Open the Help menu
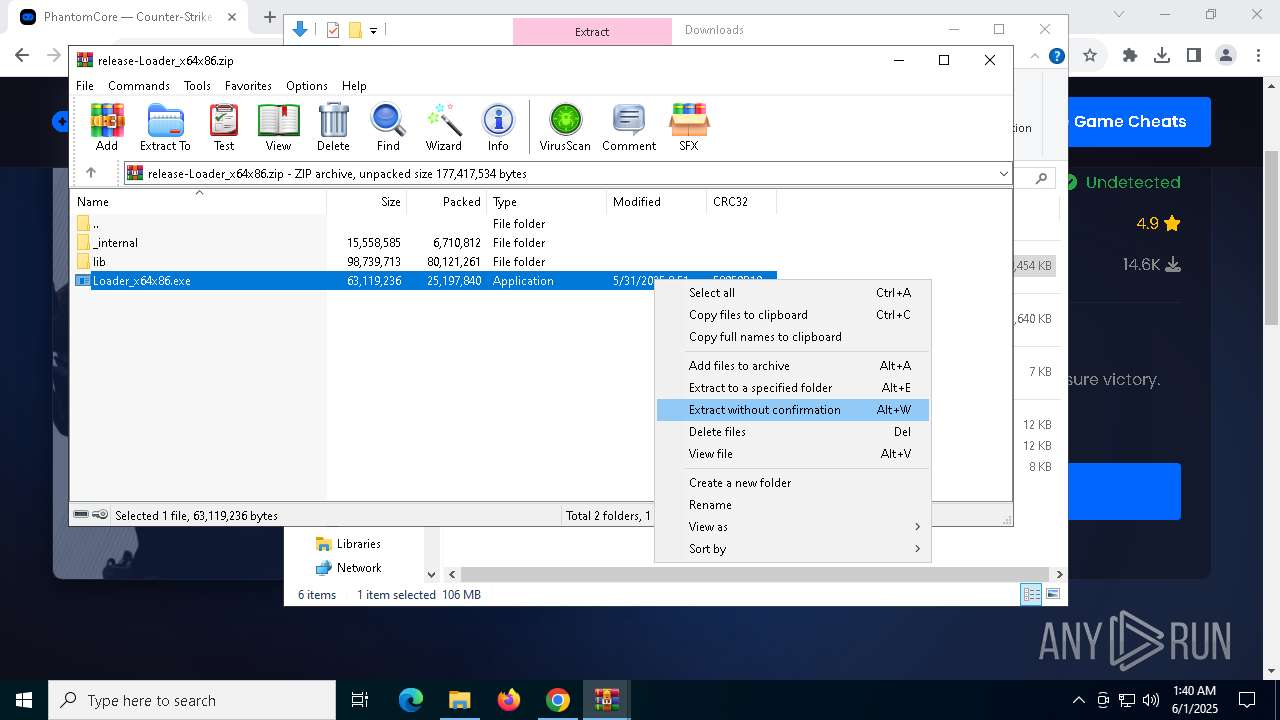This screenshot has height=720, width=1280. tap(354, 86)
